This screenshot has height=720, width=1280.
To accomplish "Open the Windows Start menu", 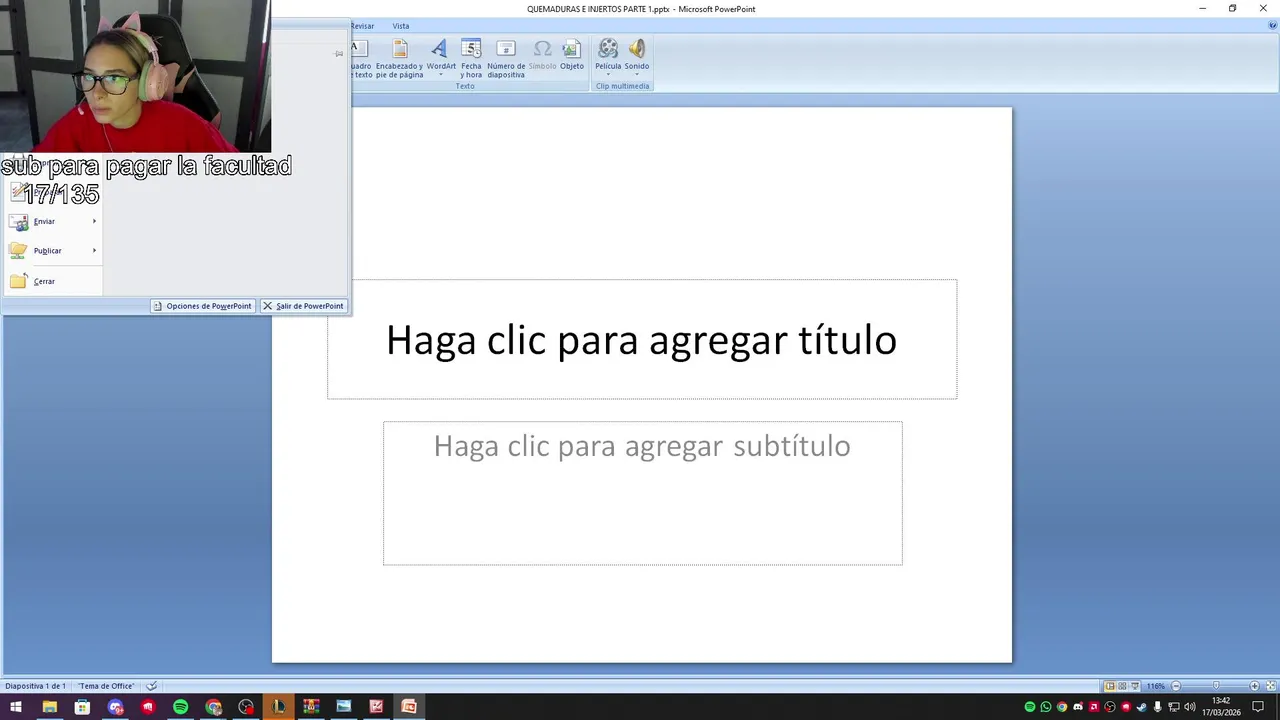I will coord(16,707).
